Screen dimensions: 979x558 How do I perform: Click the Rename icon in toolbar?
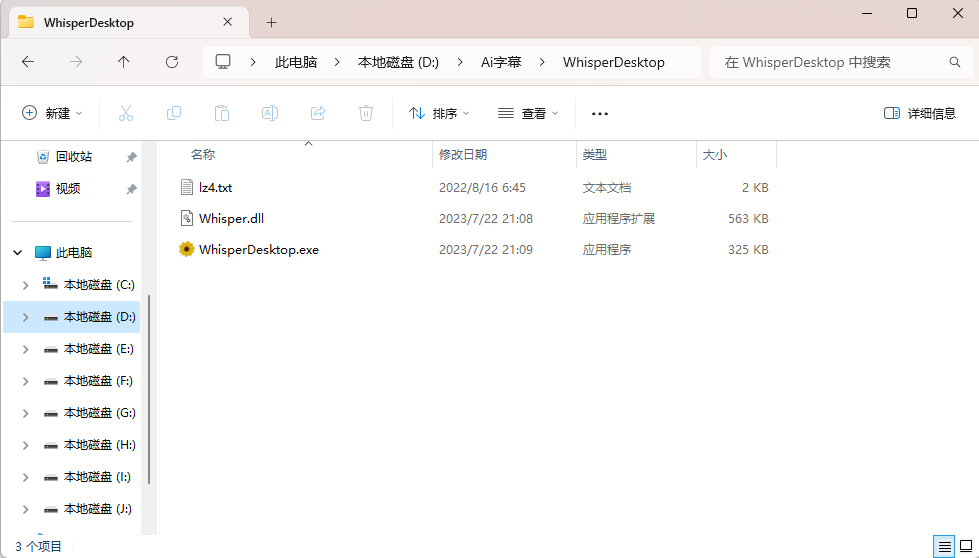point(270,113)
